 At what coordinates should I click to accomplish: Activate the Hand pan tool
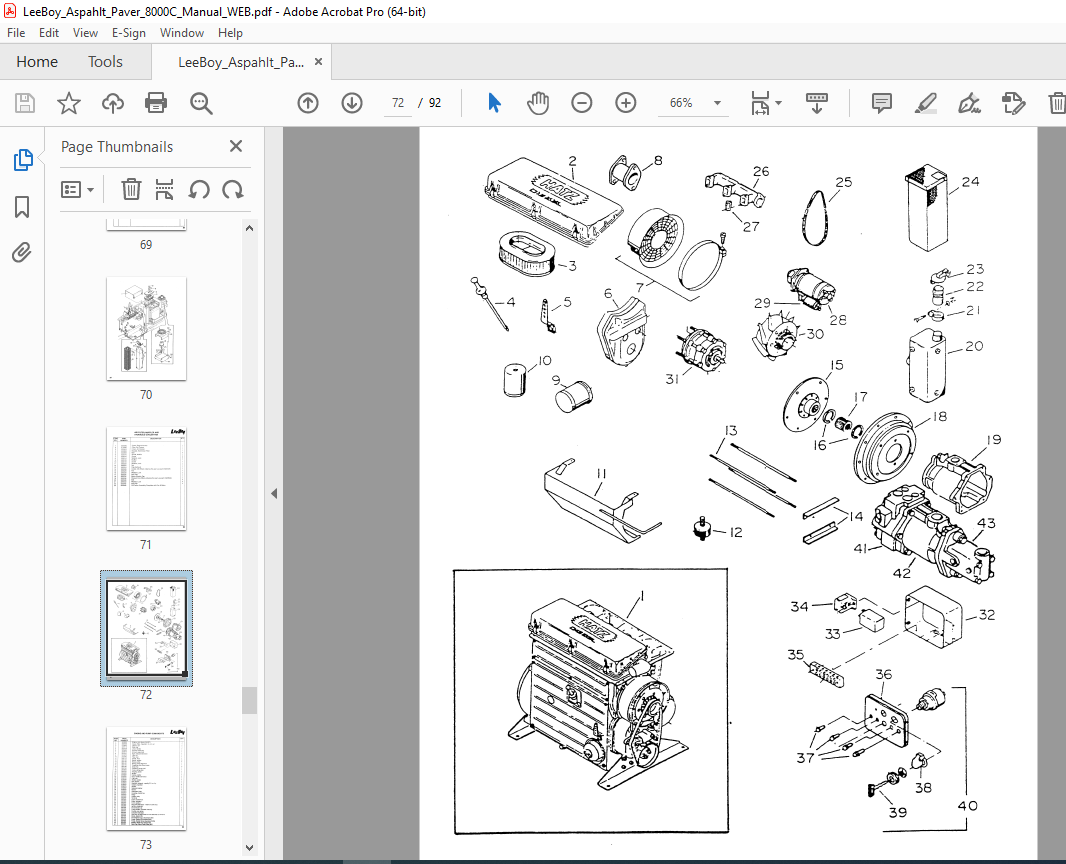(538, 103)
